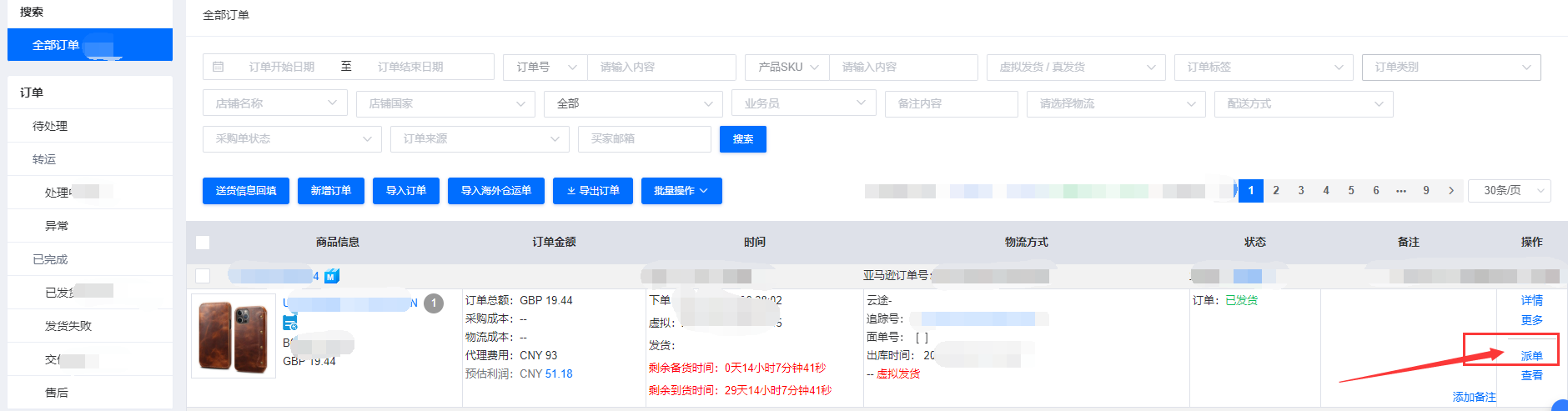Expand the 店铺名称 store name dropdown
The height and width of the screenshot is (411, 1568).
pyautogui.click(x=274, y=103)
